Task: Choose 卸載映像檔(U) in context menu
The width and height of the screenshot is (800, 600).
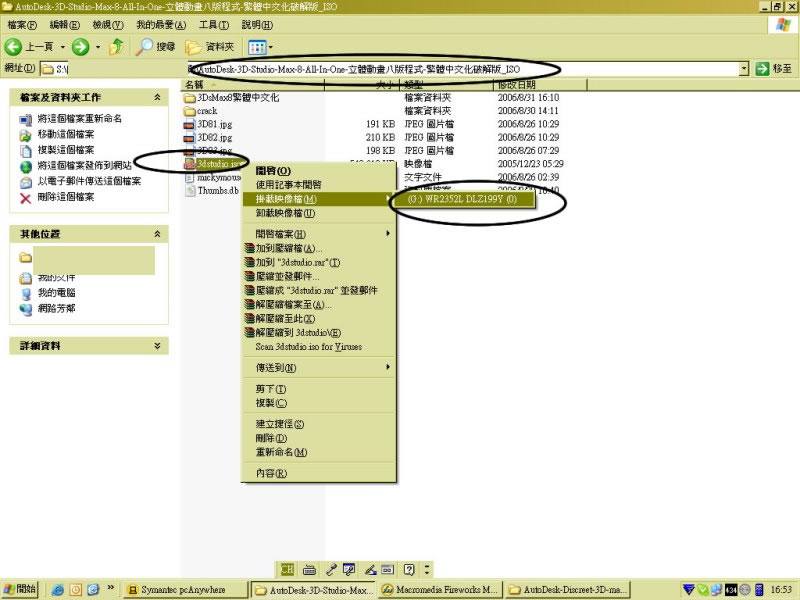Action: pyautogui.click(x=318, y=213)
